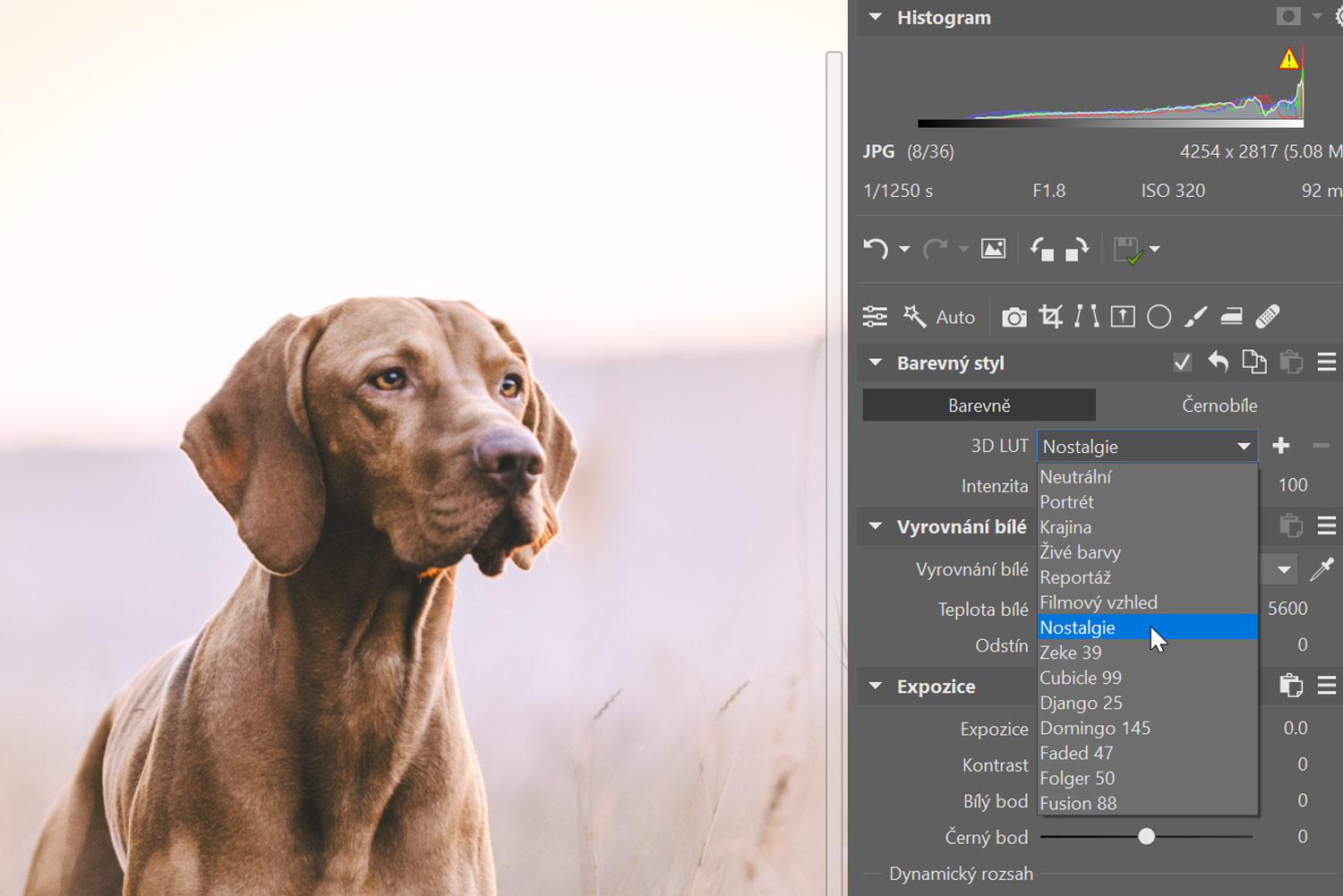Click the Auto enhancement button
The height and width of the screenshot is (896, 1343).
940,317
